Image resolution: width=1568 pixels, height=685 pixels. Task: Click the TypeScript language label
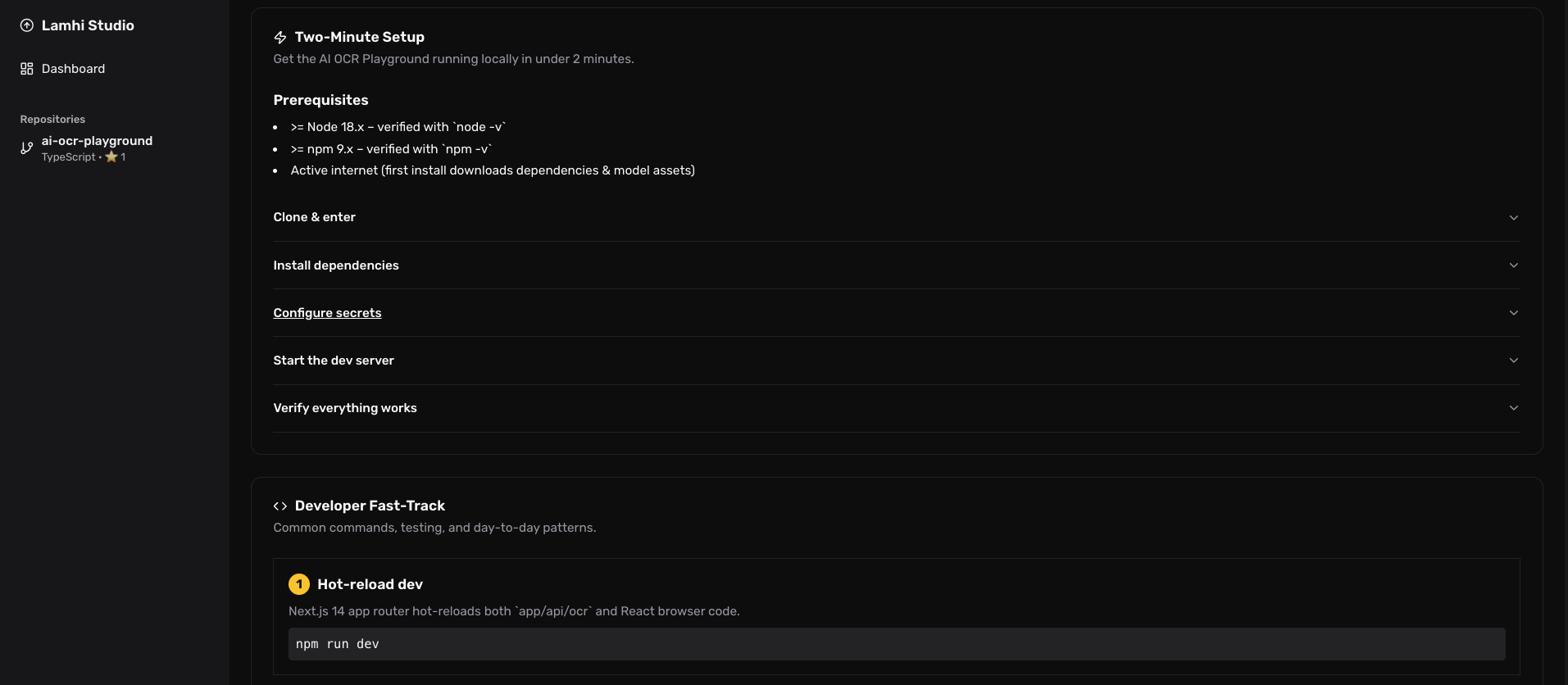68,157
